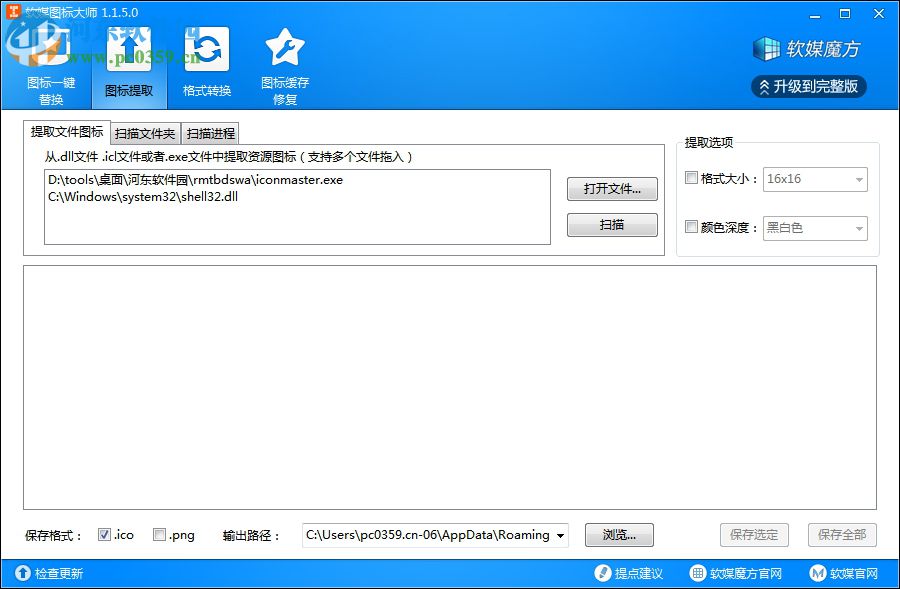Enable the 颜色深度 checkbox

pyautogui.click(x=692, y=227)
